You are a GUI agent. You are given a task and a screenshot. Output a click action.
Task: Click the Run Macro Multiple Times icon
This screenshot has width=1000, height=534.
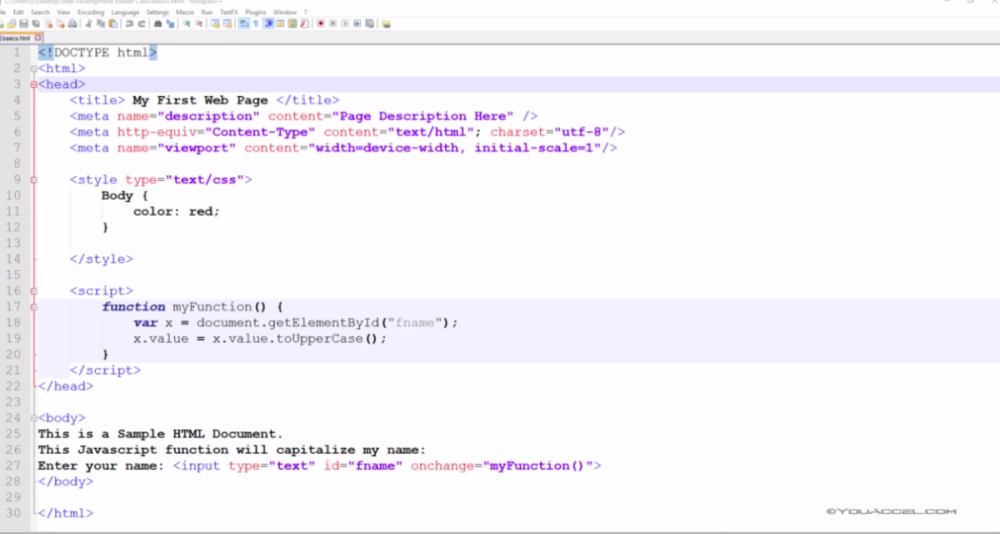(357, 24)
